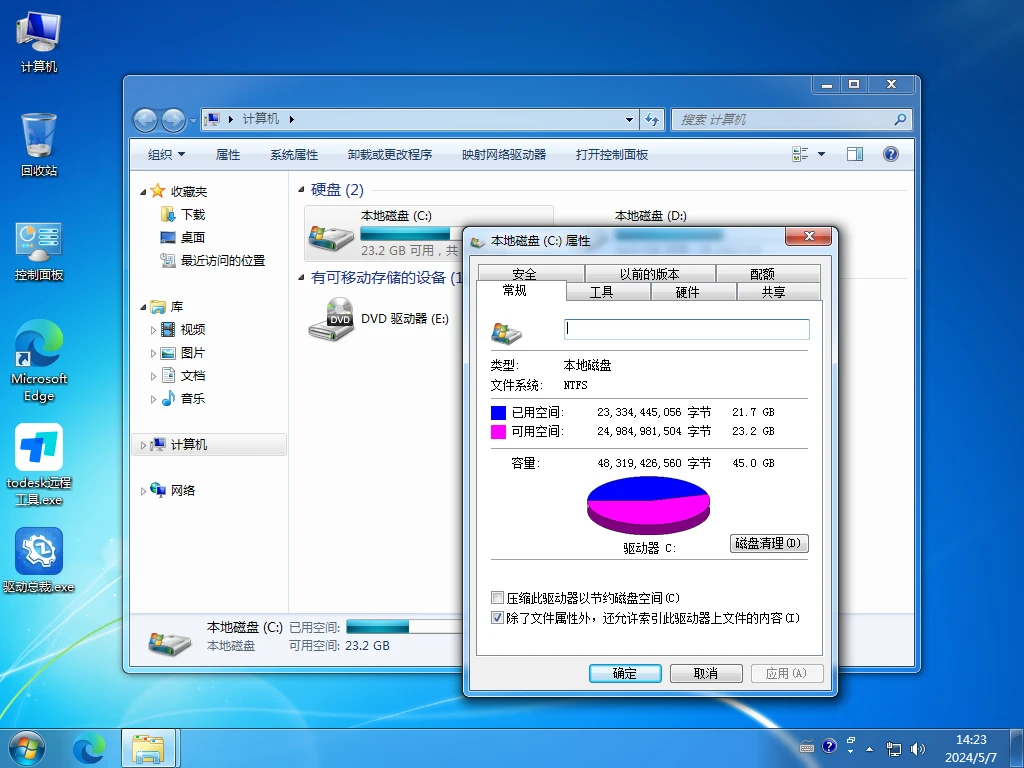Screen dimensions: 1024x768
Task: Open Edge from the taskbar
Action: pos(88,749)
